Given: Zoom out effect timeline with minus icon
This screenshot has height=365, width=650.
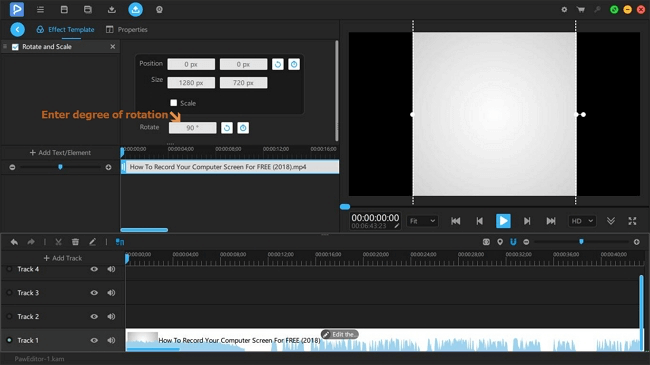Looking at the screenshot, I should (x=12, y=167).
